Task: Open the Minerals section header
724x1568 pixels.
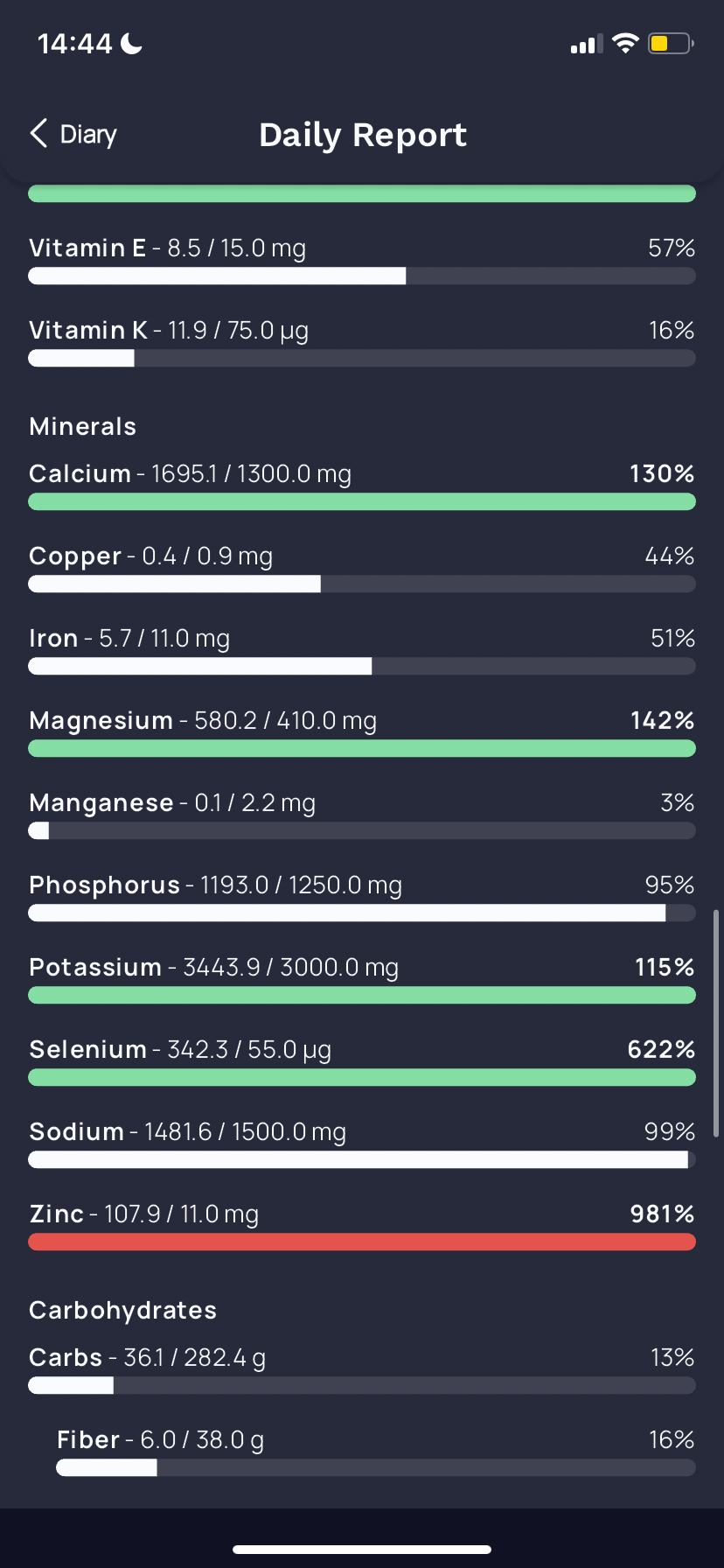Action: point(83,426)
